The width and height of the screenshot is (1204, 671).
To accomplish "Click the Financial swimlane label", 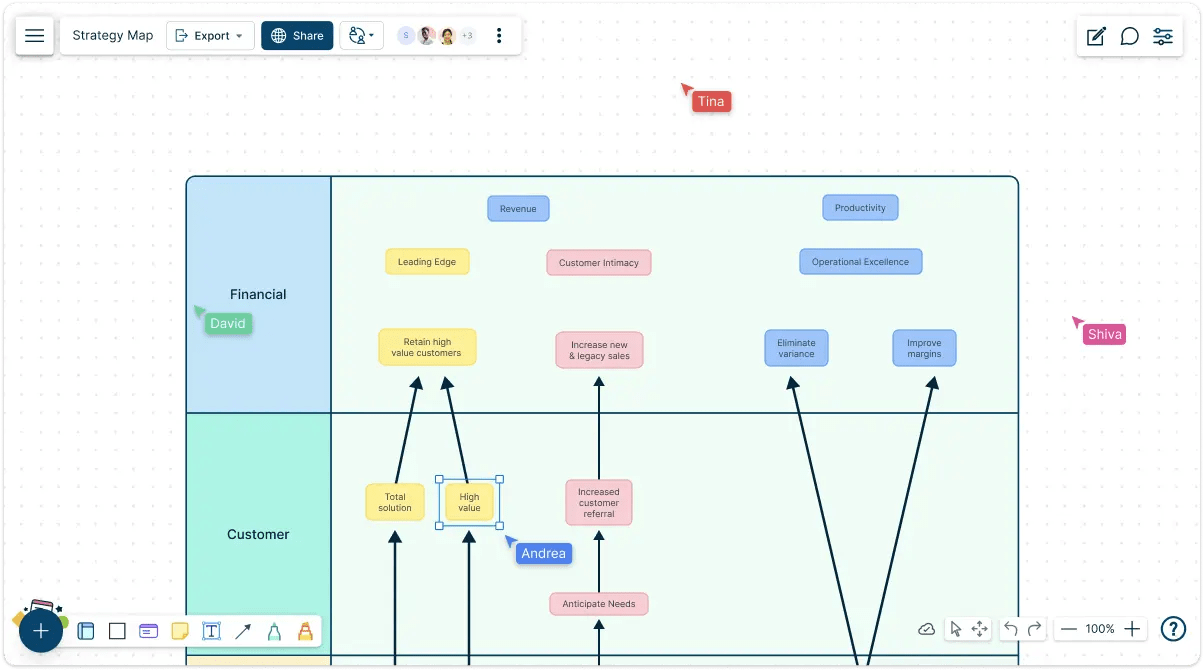I will [x=258, y=294].
